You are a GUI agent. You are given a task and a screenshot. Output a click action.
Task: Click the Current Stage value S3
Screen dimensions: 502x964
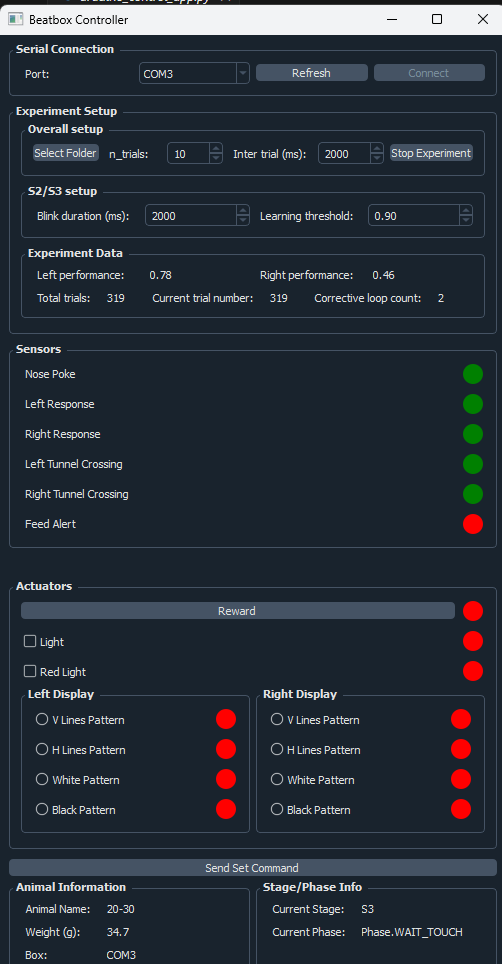click(369, 909)
